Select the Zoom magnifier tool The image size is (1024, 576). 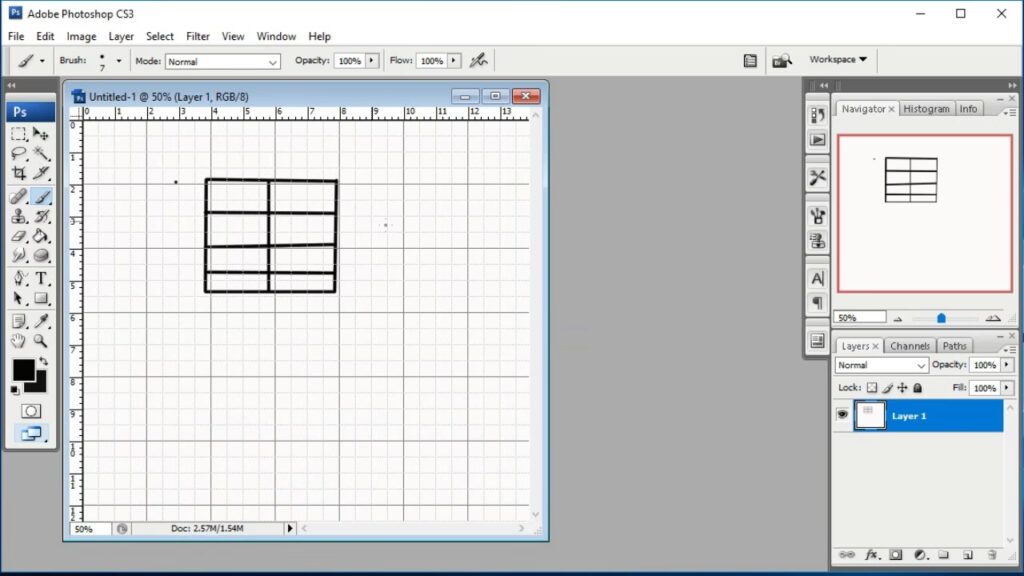click(42, 341)
